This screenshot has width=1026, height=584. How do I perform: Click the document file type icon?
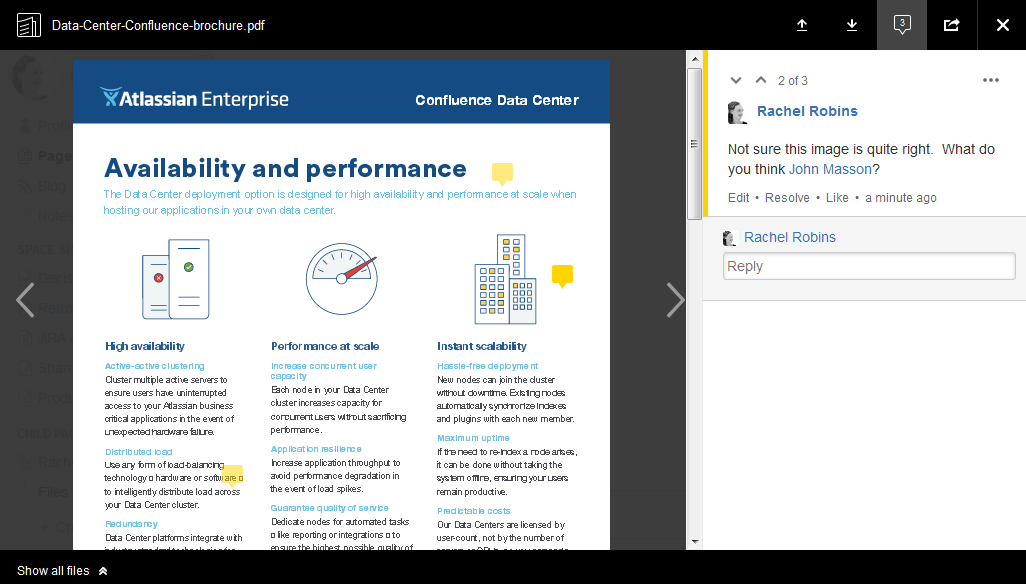pyautogui.click(x=29, y=26)
